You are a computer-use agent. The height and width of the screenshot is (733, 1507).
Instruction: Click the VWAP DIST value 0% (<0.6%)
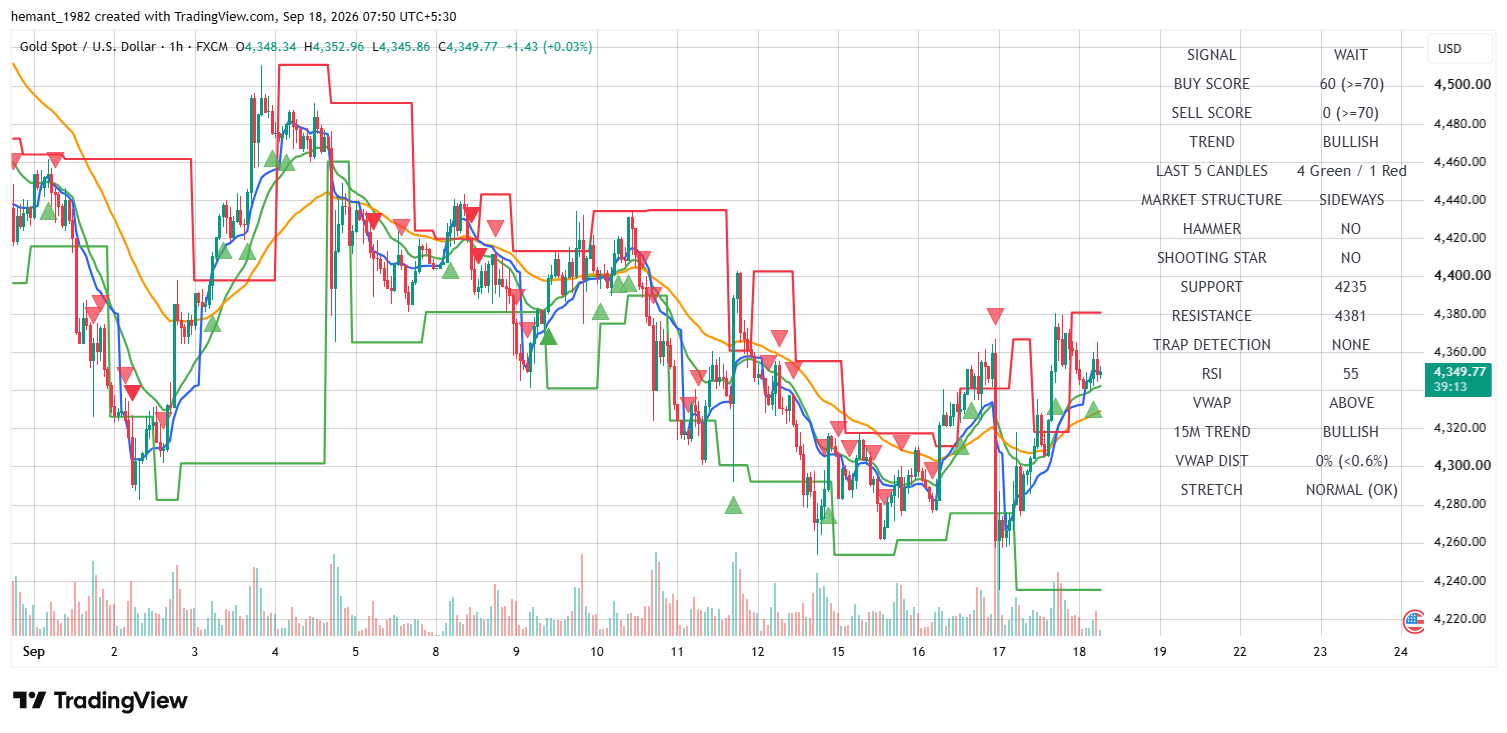(x=1351, y=461)
